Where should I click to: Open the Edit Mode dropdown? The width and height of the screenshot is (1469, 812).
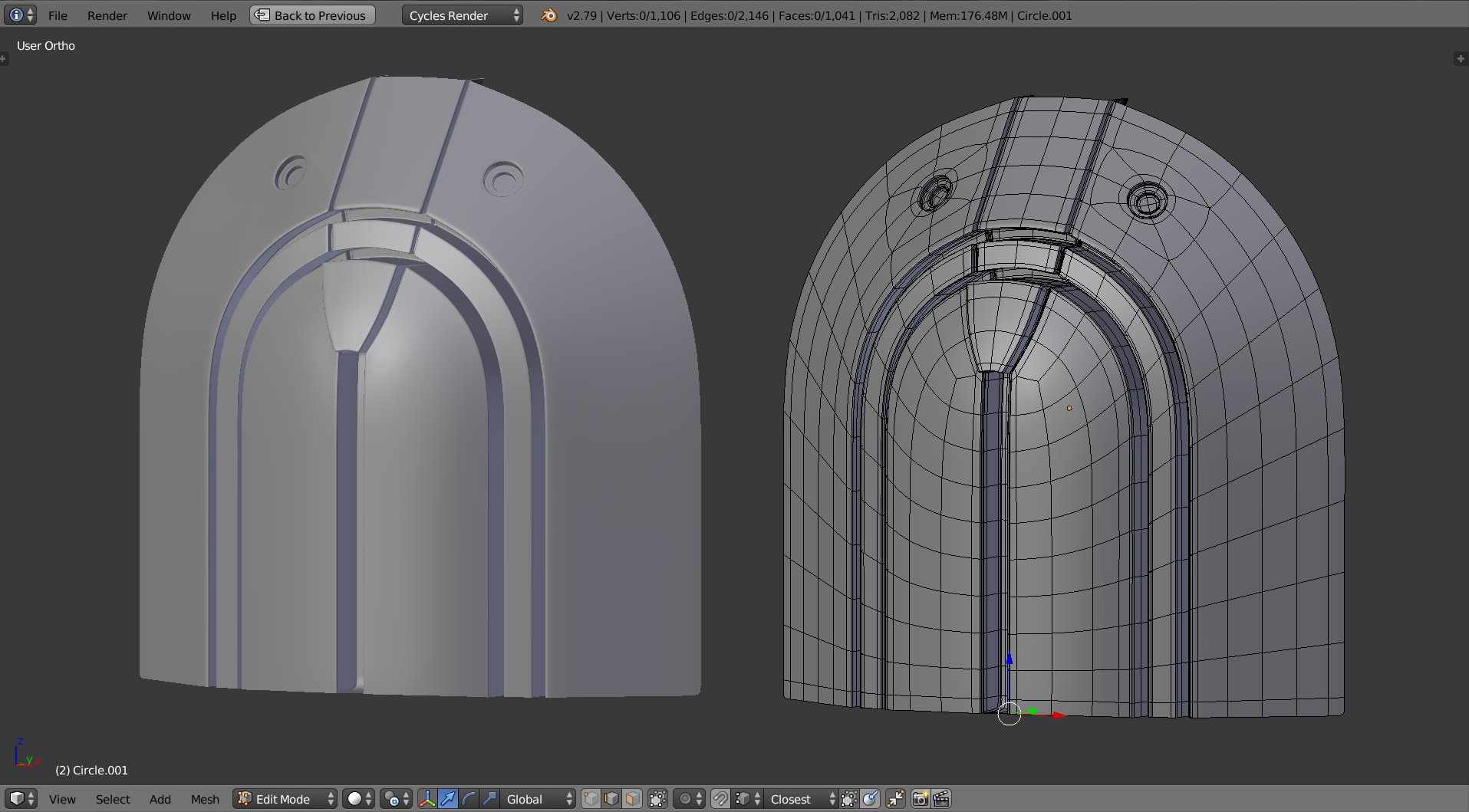click(x=285, y=799)
